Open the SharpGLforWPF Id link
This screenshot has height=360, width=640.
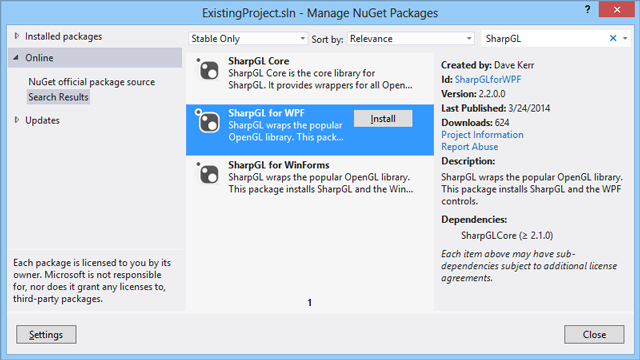[x=488, y=80]
